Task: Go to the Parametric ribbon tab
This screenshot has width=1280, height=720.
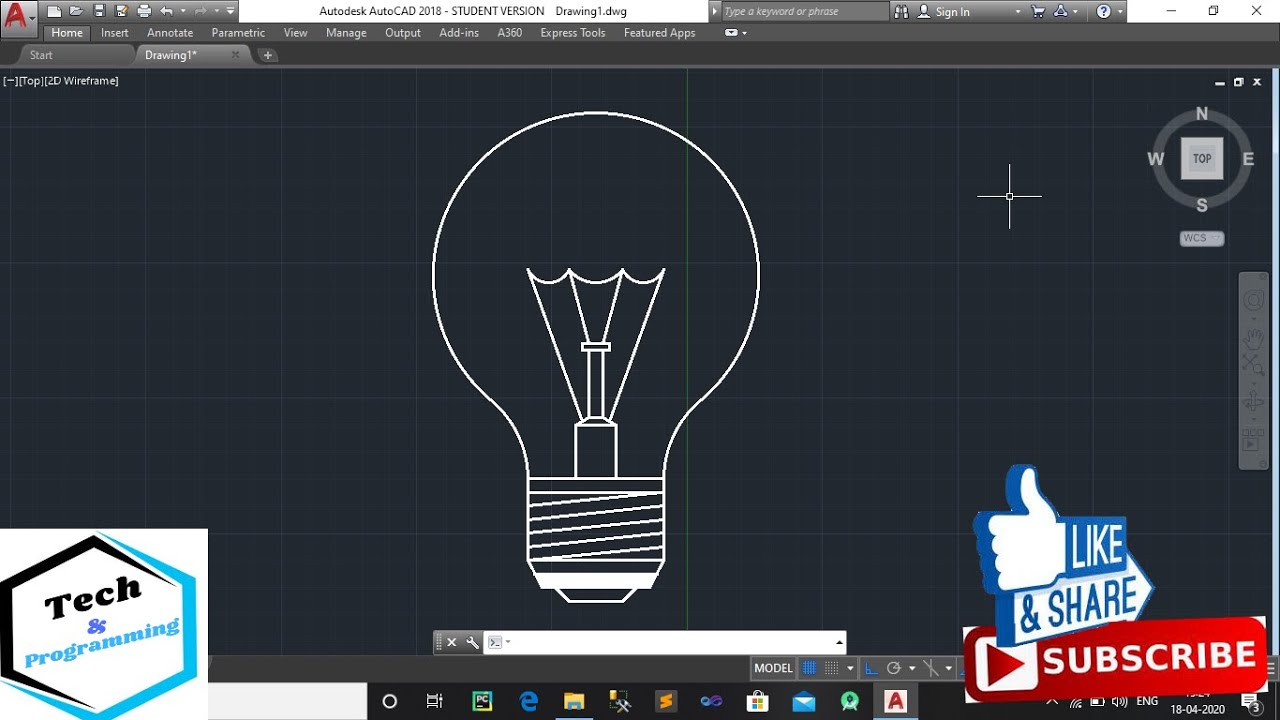Action: tap(238, 33)
